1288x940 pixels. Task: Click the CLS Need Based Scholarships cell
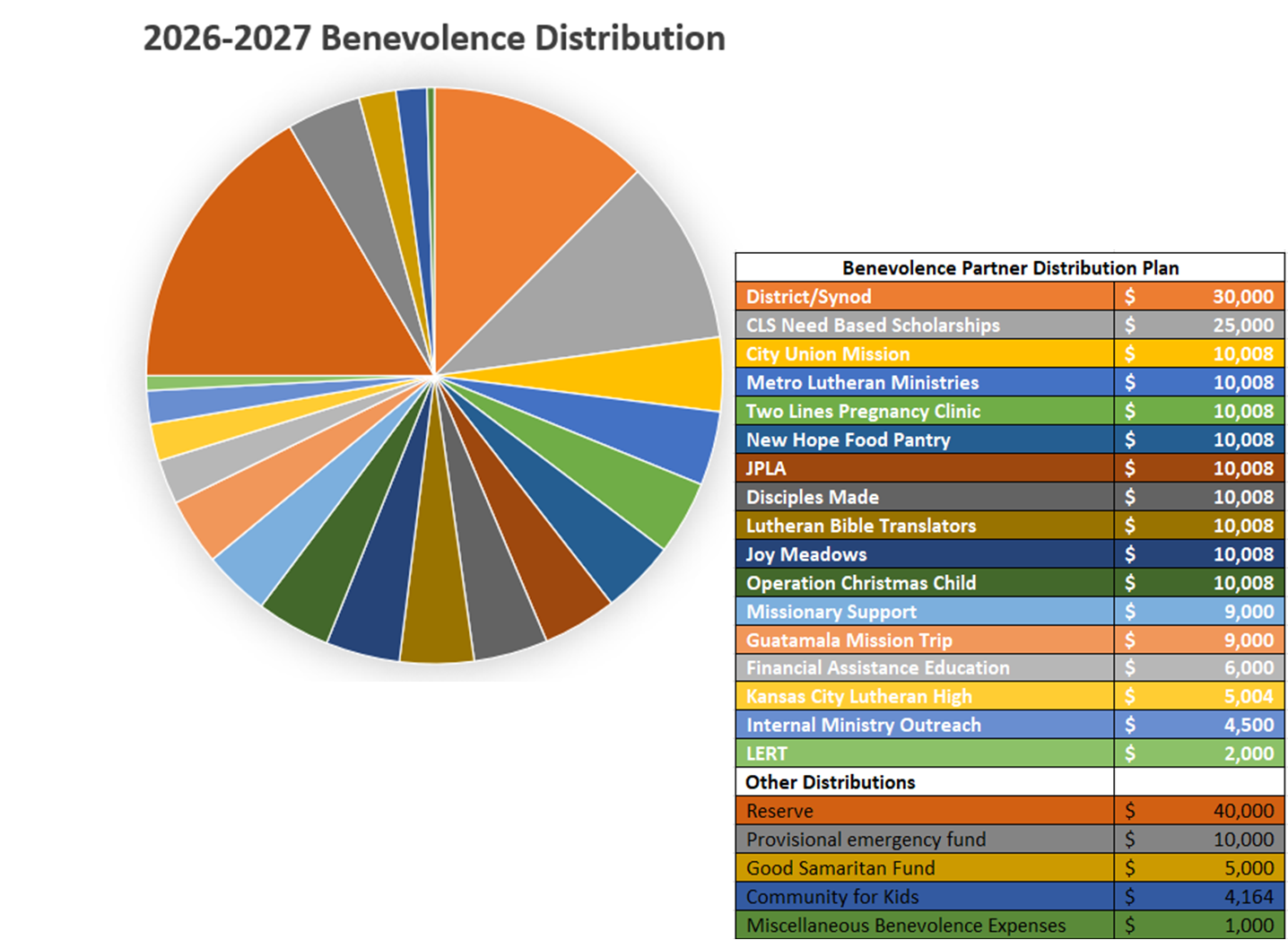pyautogui.click(x=925, y=326)
